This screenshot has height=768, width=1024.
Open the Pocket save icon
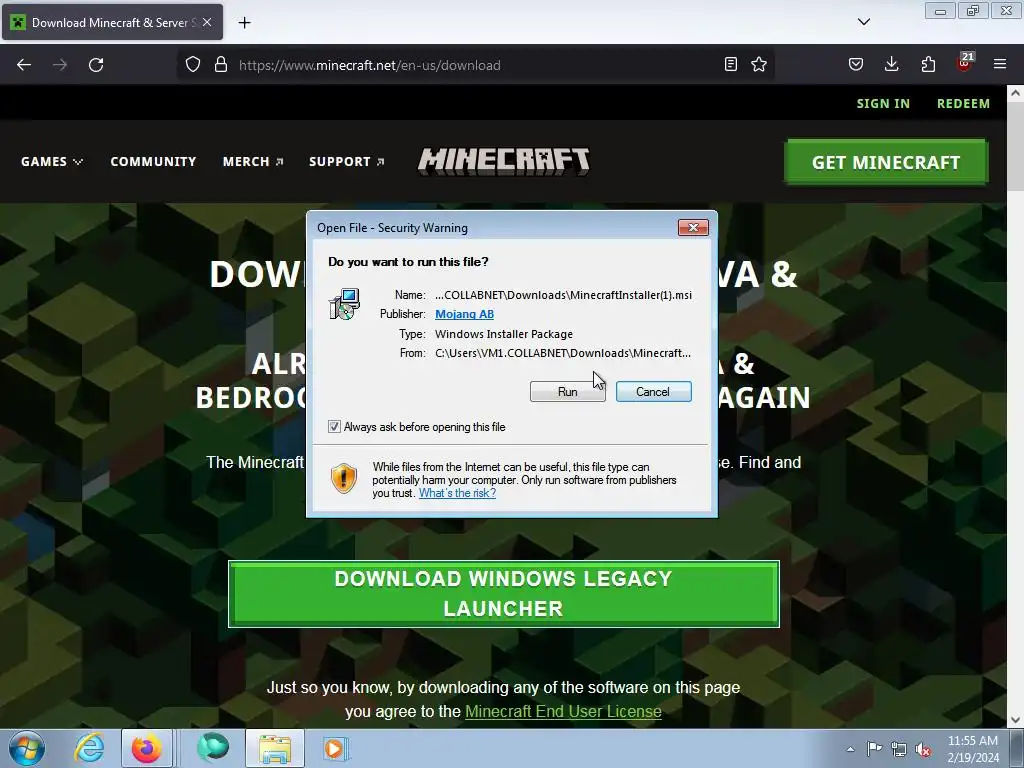click(x=856, y=64)
